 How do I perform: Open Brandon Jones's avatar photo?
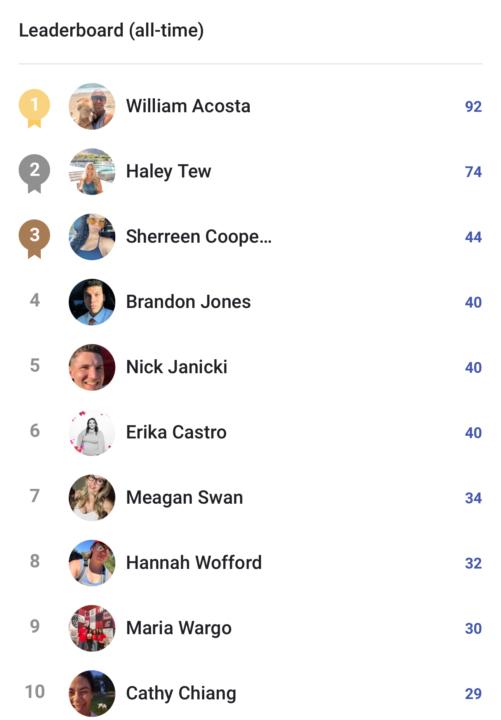click(x=92, y=302)
